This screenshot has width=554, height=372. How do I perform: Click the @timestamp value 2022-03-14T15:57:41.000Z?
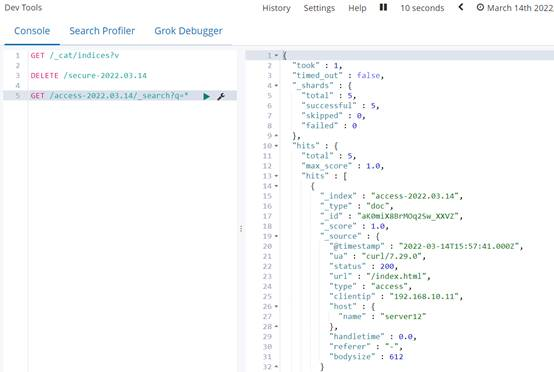click(459, 246)
